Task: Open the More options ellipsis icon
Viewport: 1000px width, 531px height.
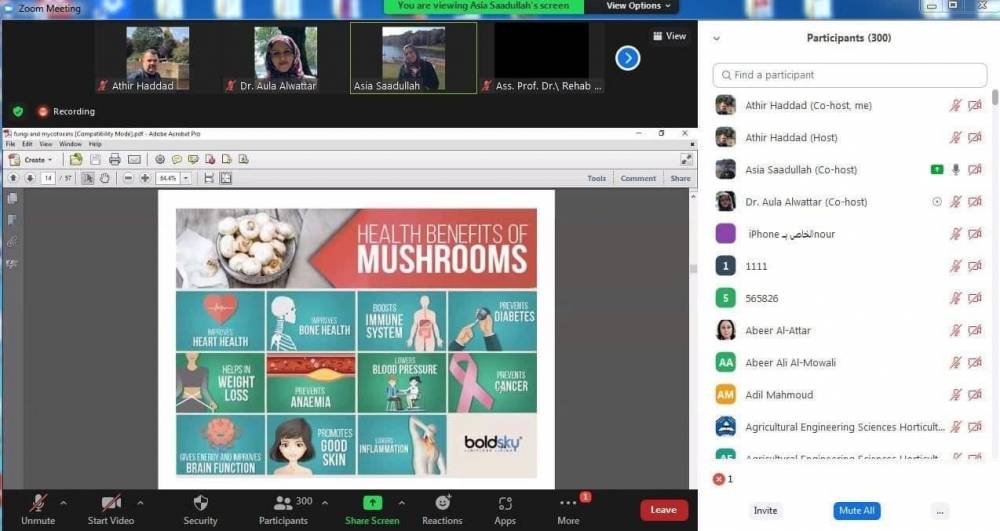Action: 568,503
